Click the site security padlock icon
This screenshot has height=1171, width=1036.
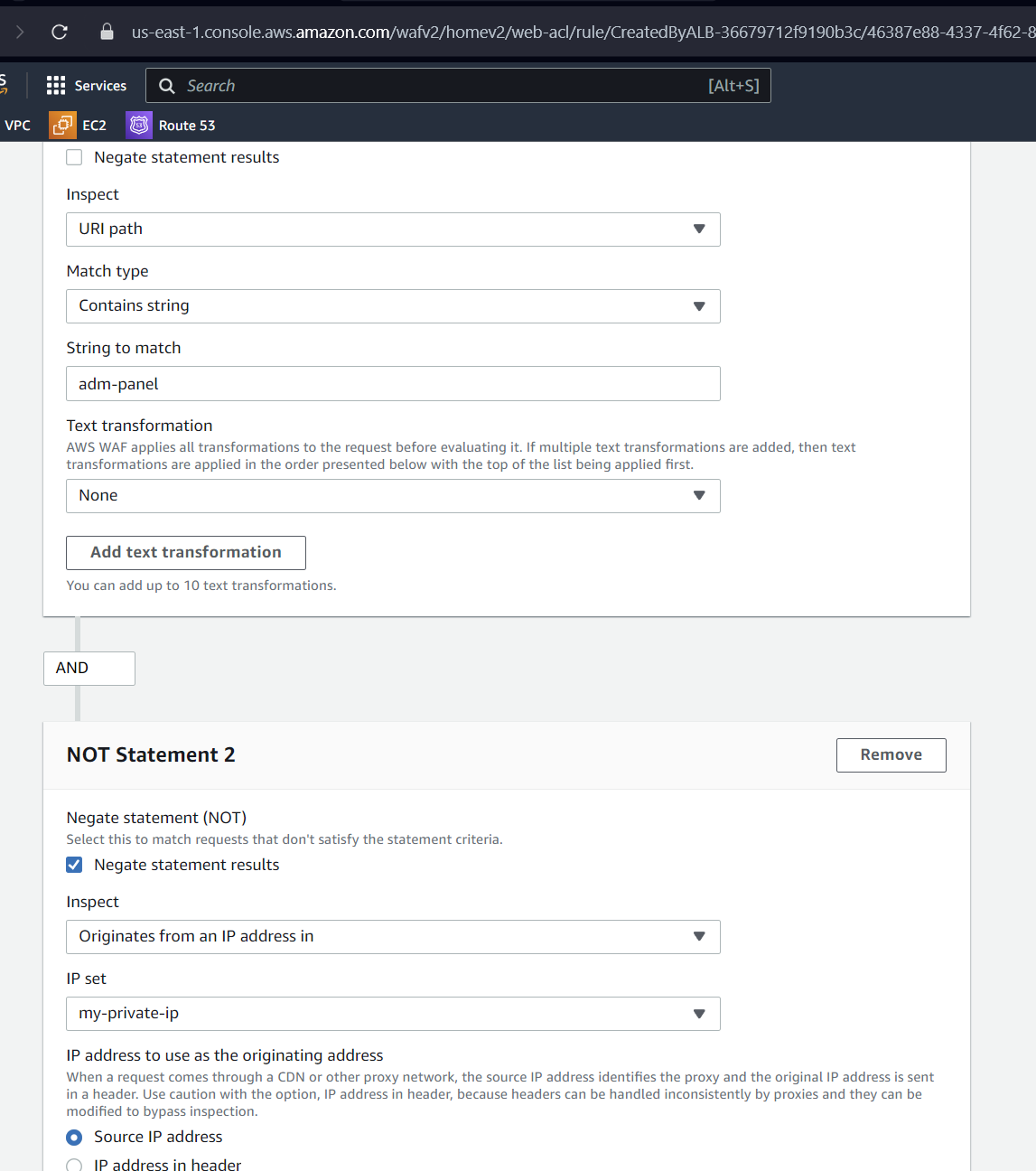coord(107,33)
